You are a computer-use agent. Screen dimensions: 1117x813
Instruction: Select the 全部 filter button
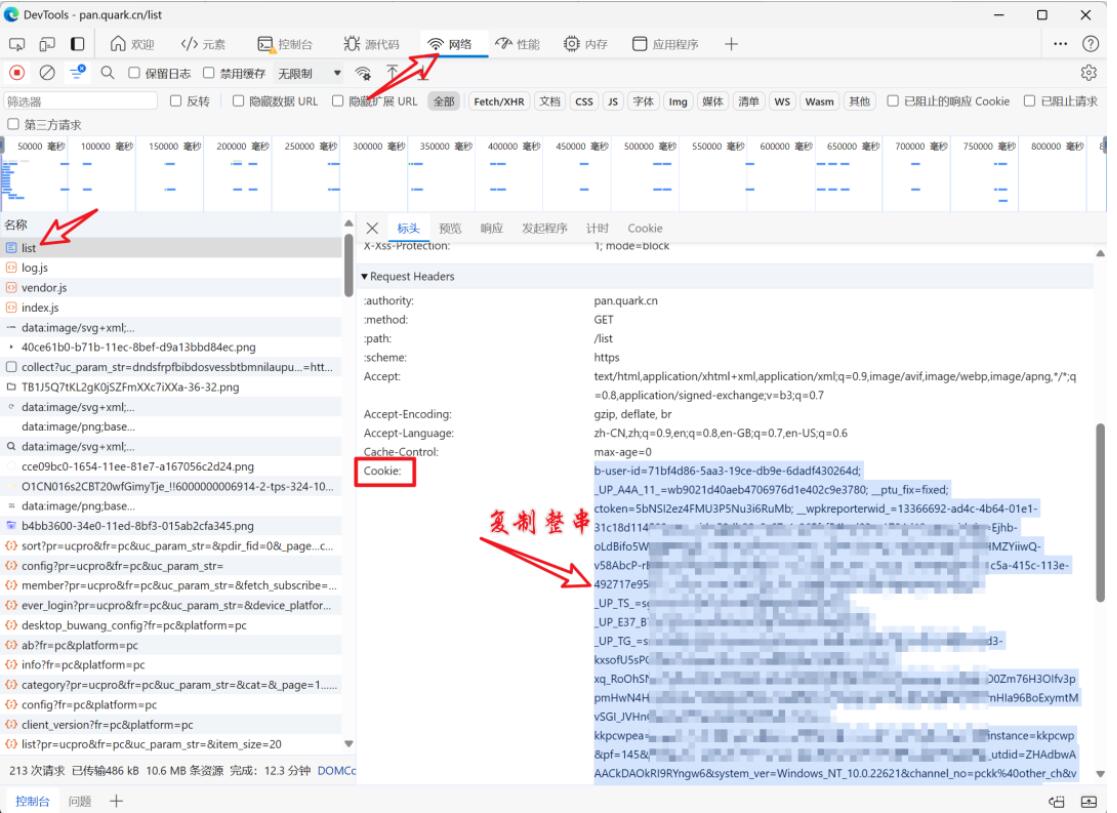pos(444,101)
